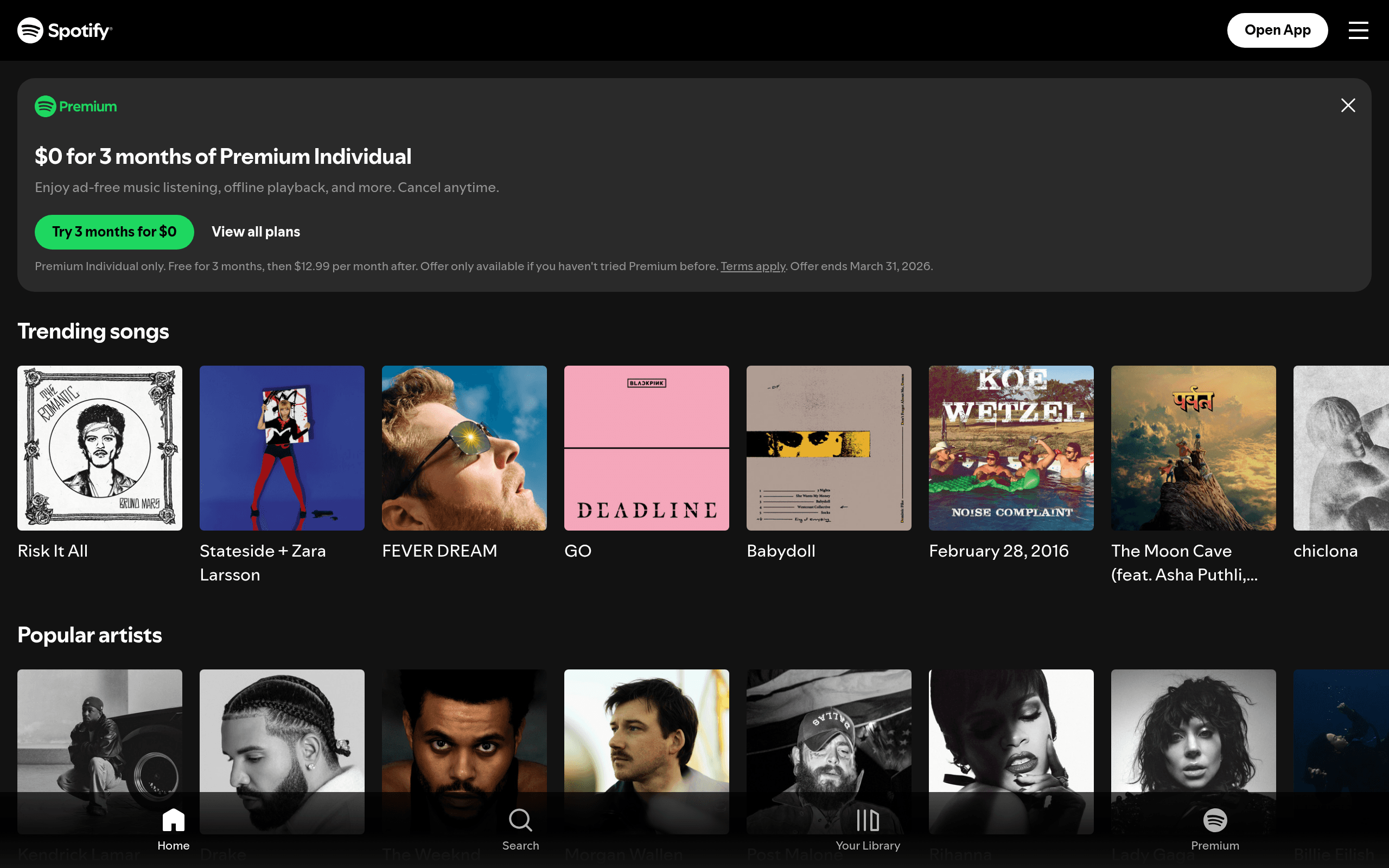Click the Risk It All song title

click(x=53, y=551)
